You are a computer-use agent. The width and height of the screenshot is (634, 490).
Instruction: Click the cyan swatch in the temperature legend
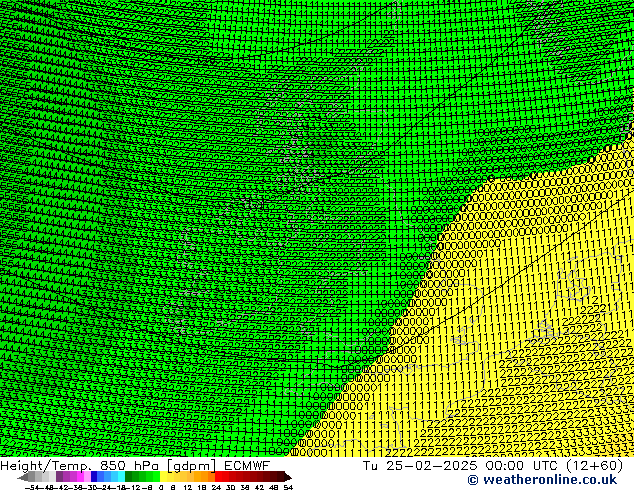coord(121,477)
